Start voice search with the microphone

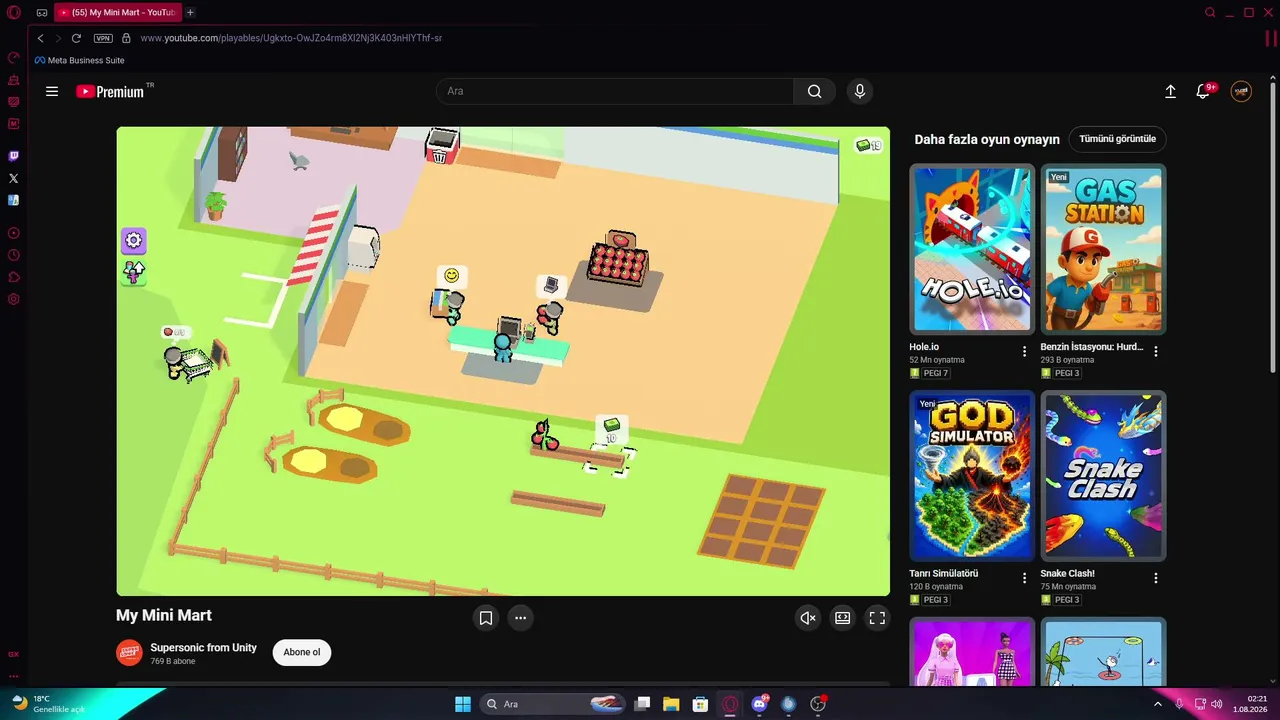[x=859, y=91]
